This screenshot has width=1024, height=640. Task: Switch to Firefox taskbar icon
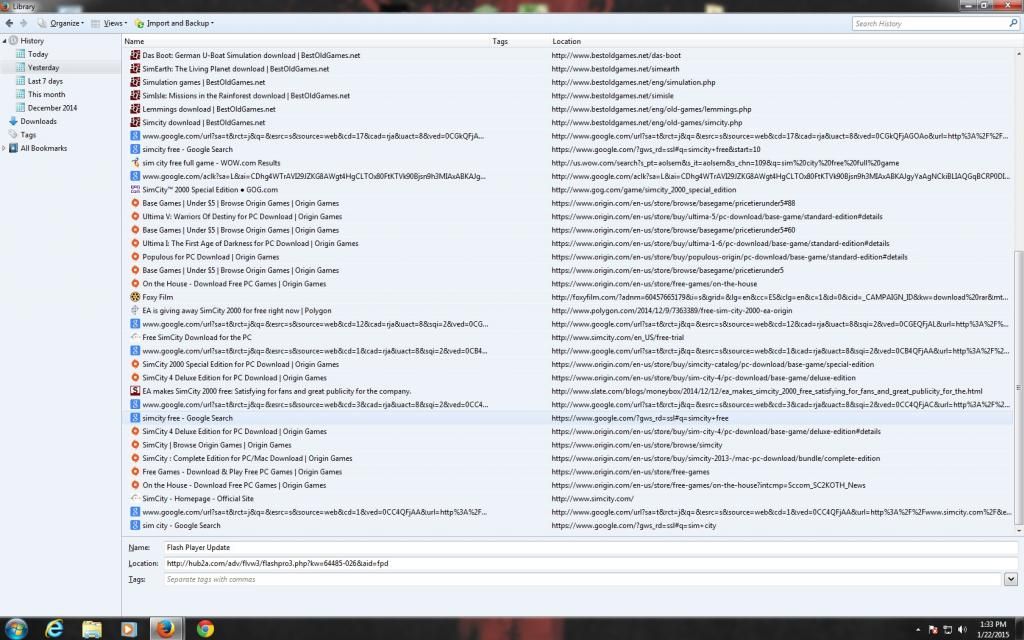point(166,628)
